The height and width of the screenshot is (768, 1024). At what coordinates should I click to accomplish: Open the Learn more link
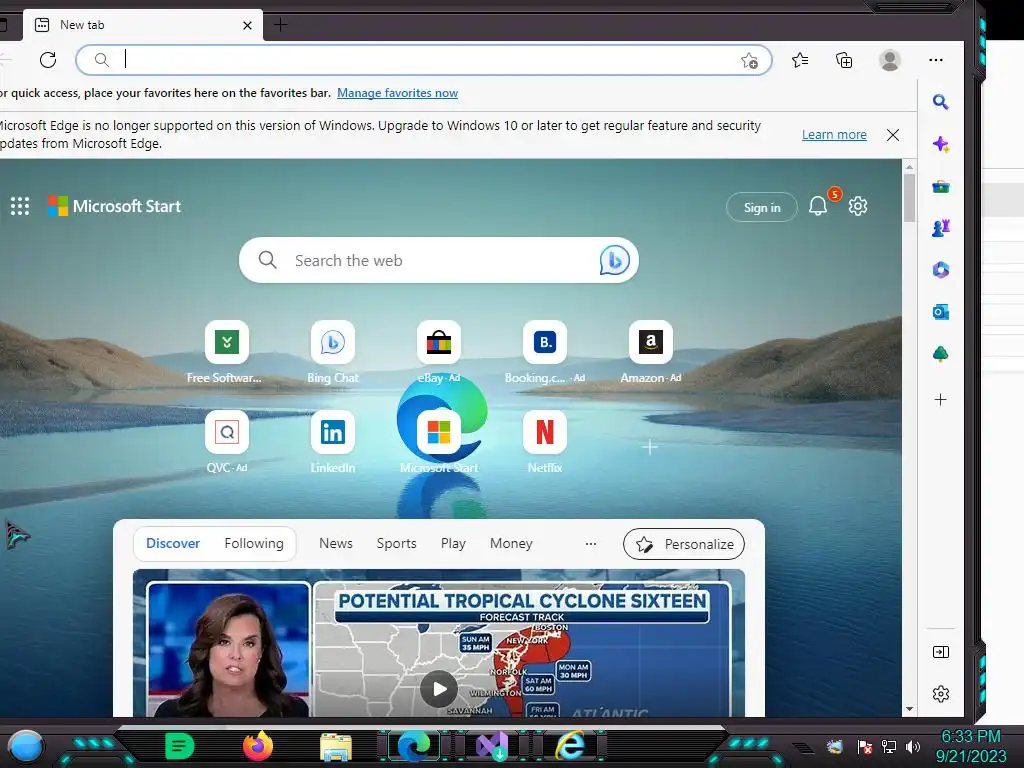[834, 135]
